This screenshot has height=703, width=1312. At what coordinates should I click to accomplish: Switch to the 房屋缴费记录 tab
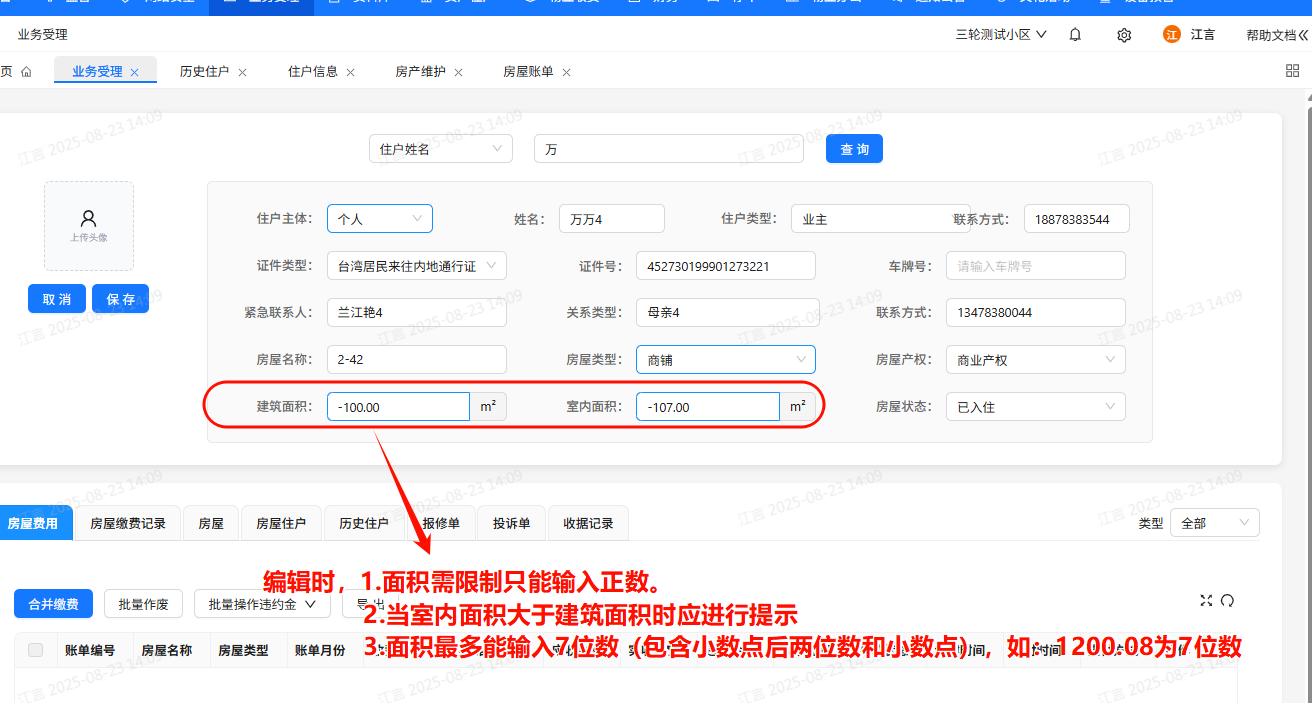(128, 523)
